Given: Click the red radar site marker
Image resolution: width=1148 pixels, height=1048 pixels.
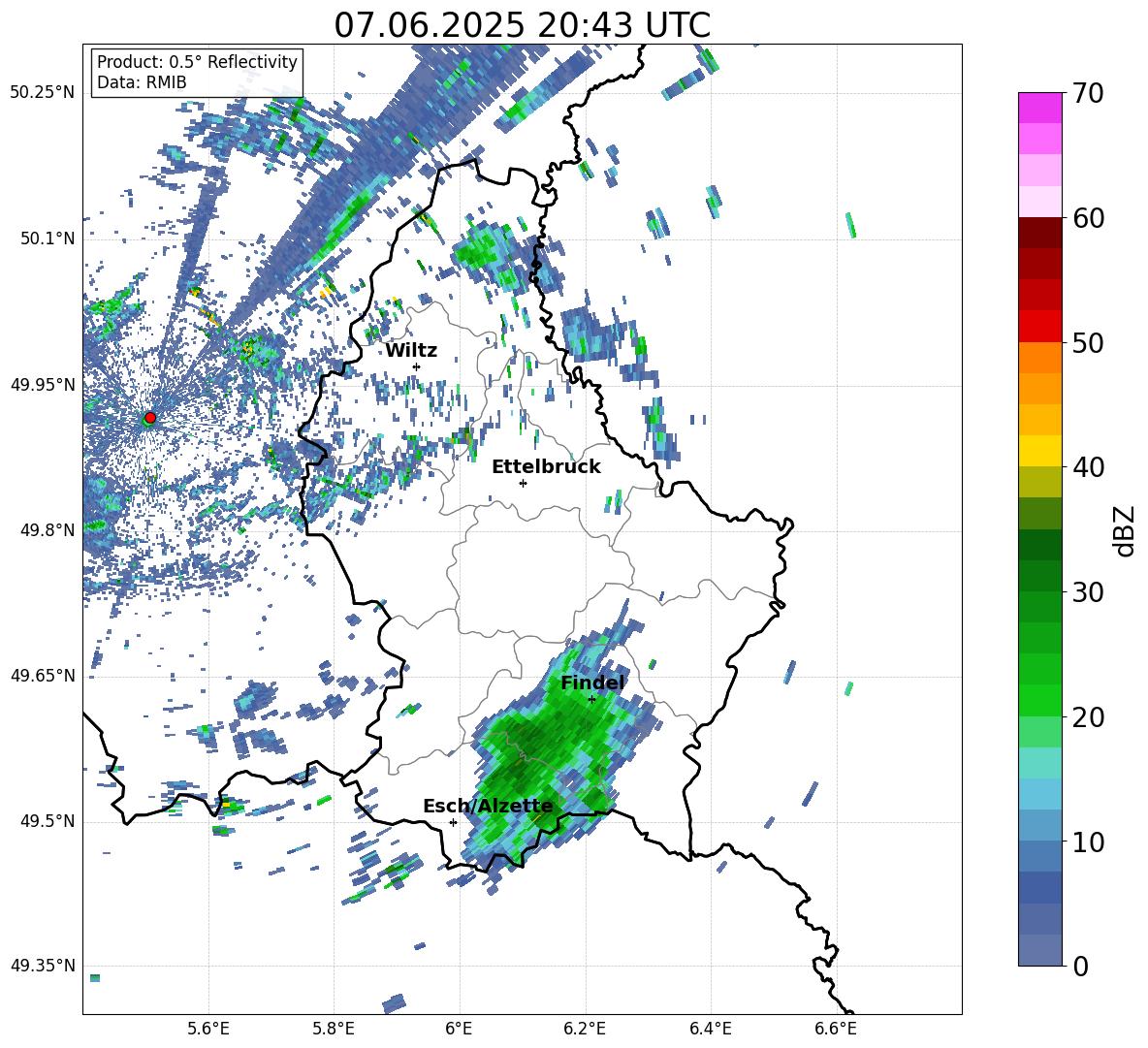Looking at the screenshot, I should tap(150, 418).
